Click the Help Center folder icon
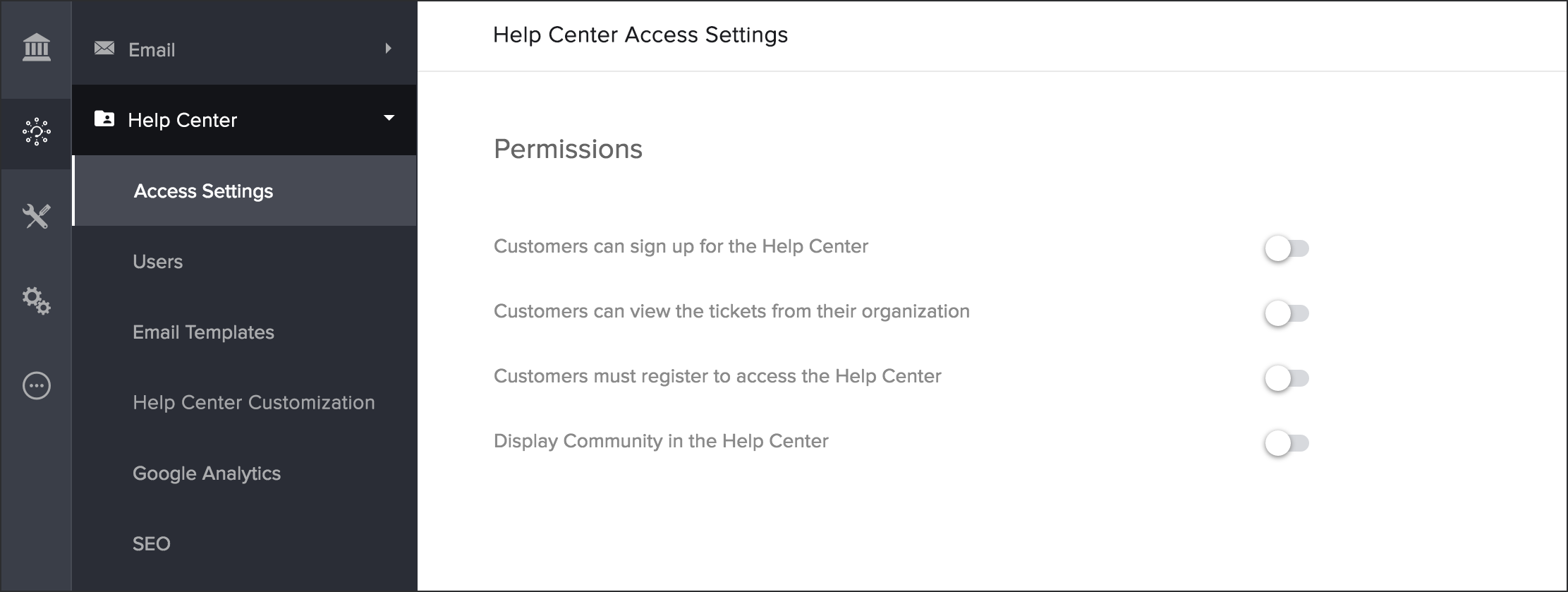1568x592 pixels. point(104,119)
